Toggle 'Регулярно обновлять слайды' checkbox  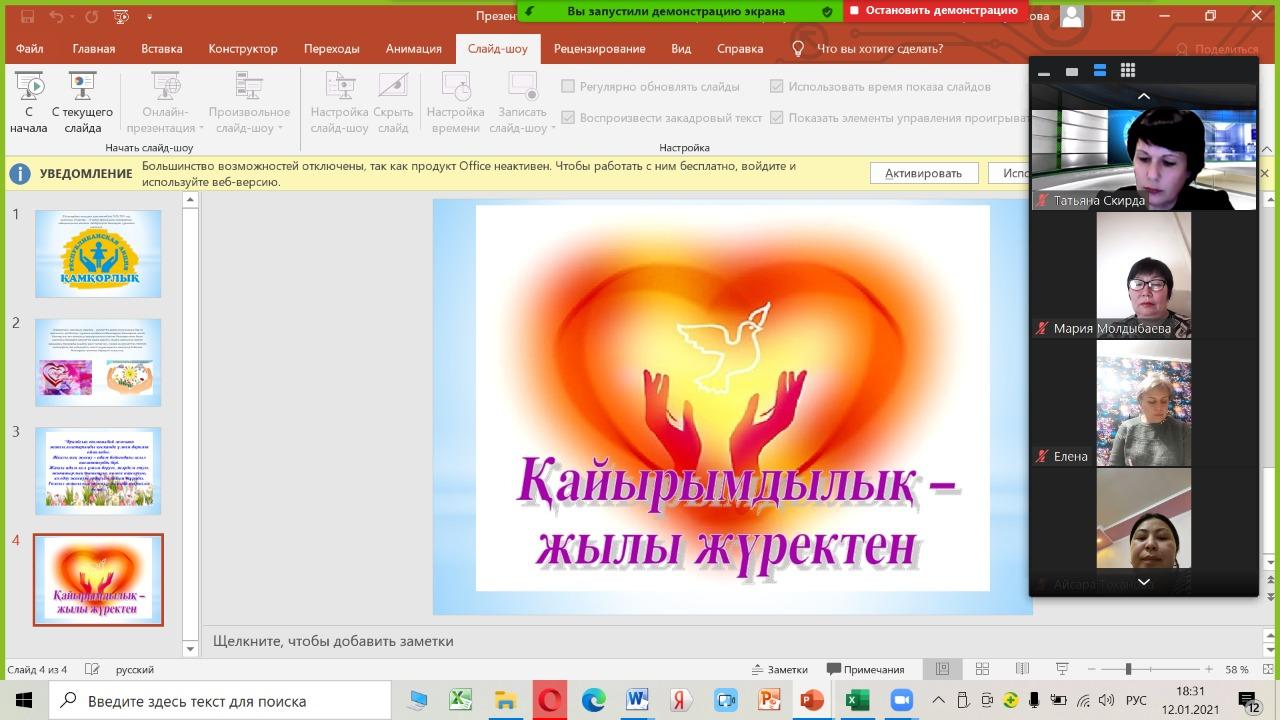pyautogui.click(x=568, y=87)
